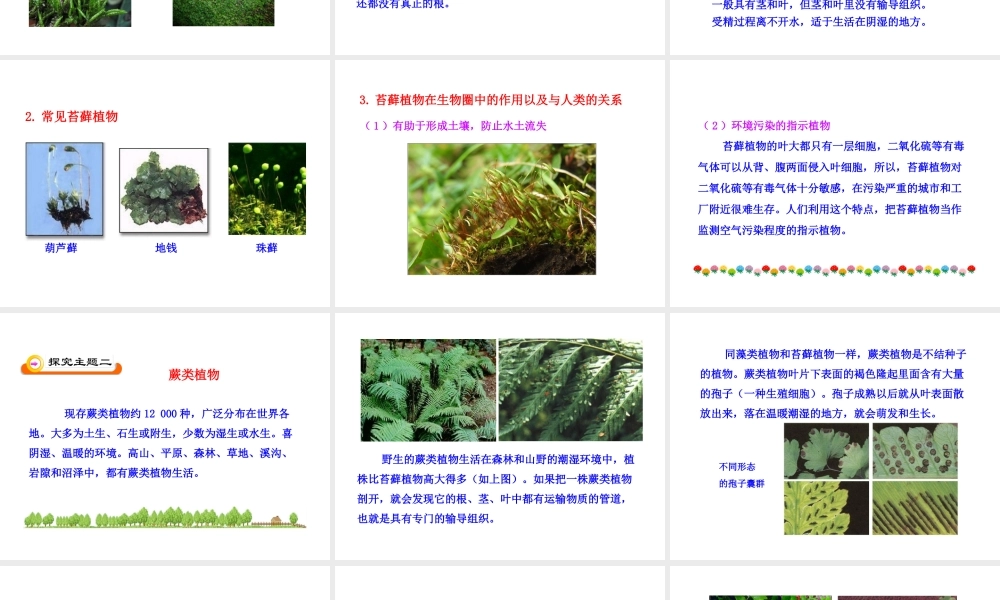This screenshot has height=600, width=1000.
Task: Click the 珠藓 caption label
Action: click(267, 248)
